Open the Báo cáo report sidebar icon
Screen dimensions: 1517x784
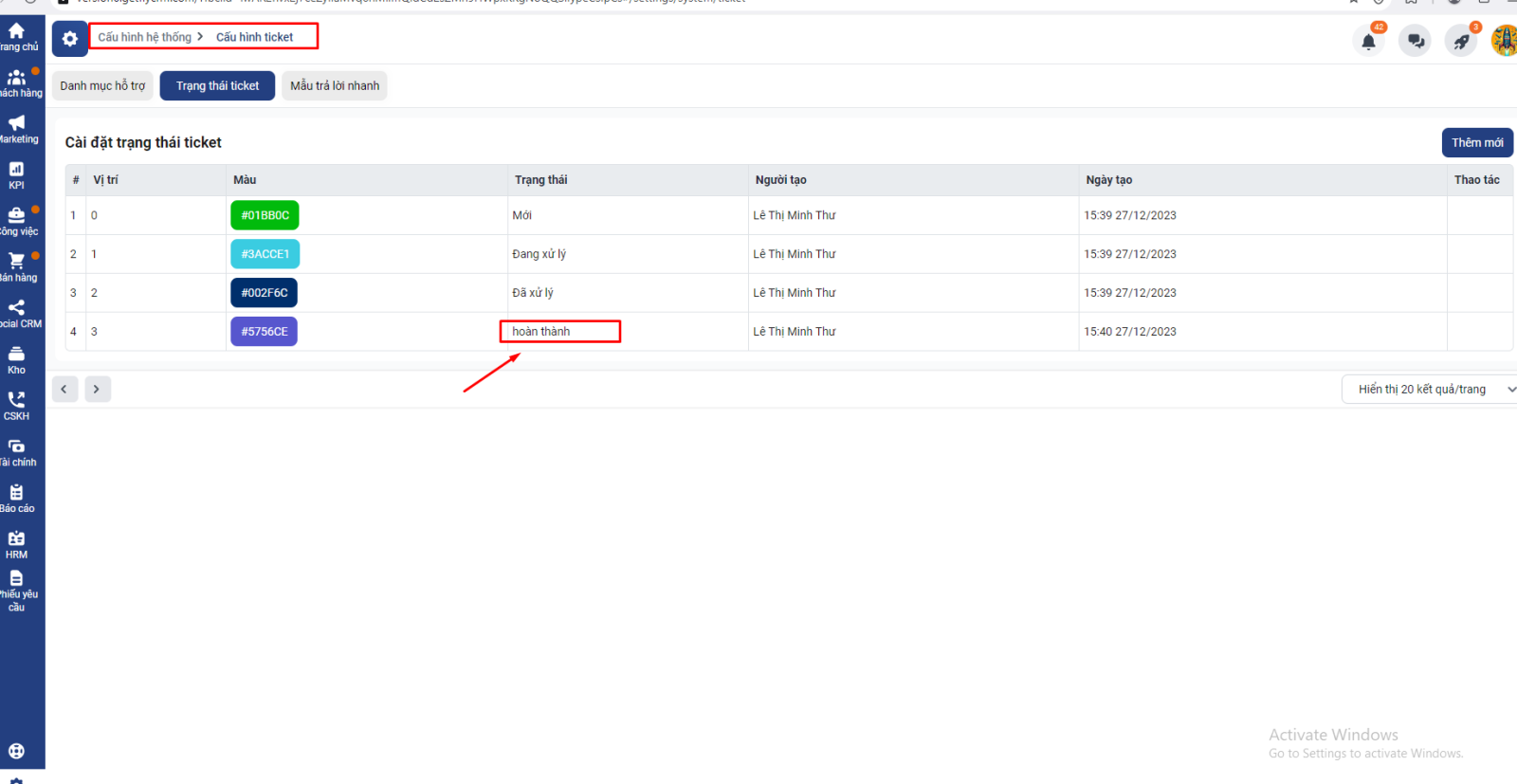pos(16,493)
